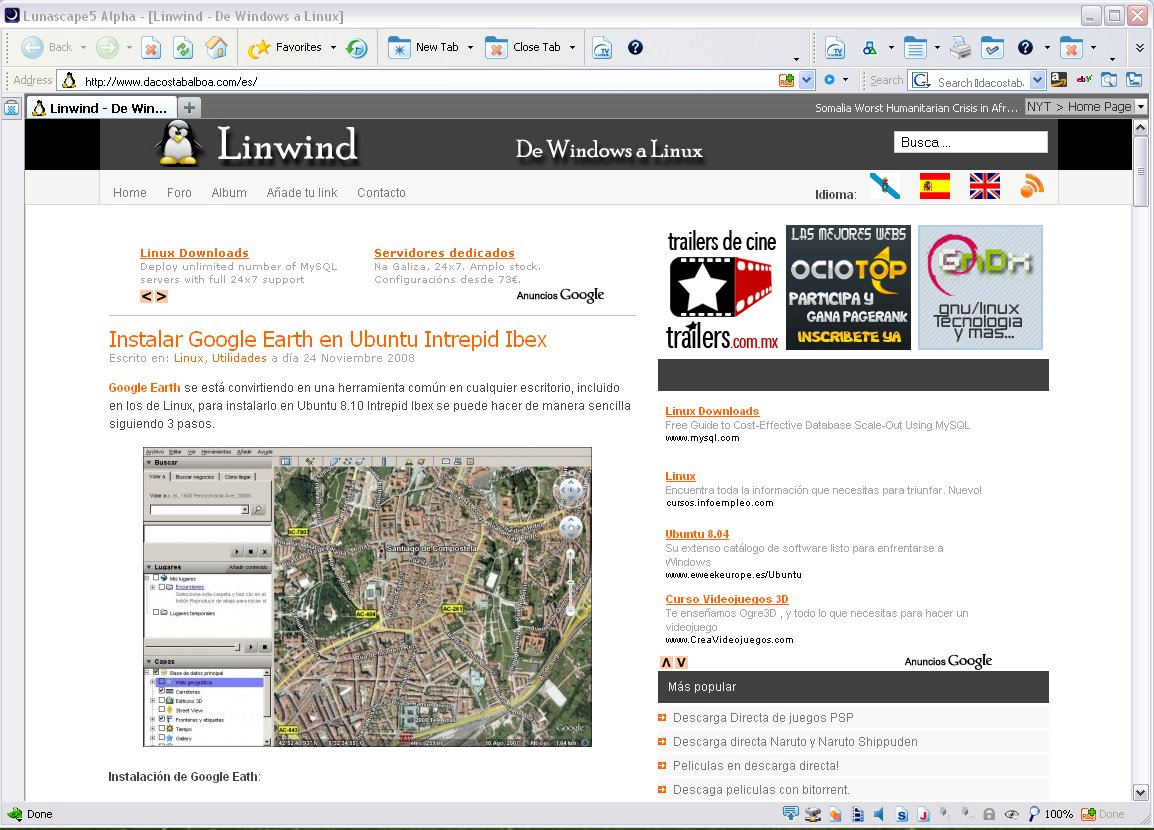Open the Linux Downloads ad link above the article
The width and height of the screenshot is (1154, 830).
[x=194, y=253]
